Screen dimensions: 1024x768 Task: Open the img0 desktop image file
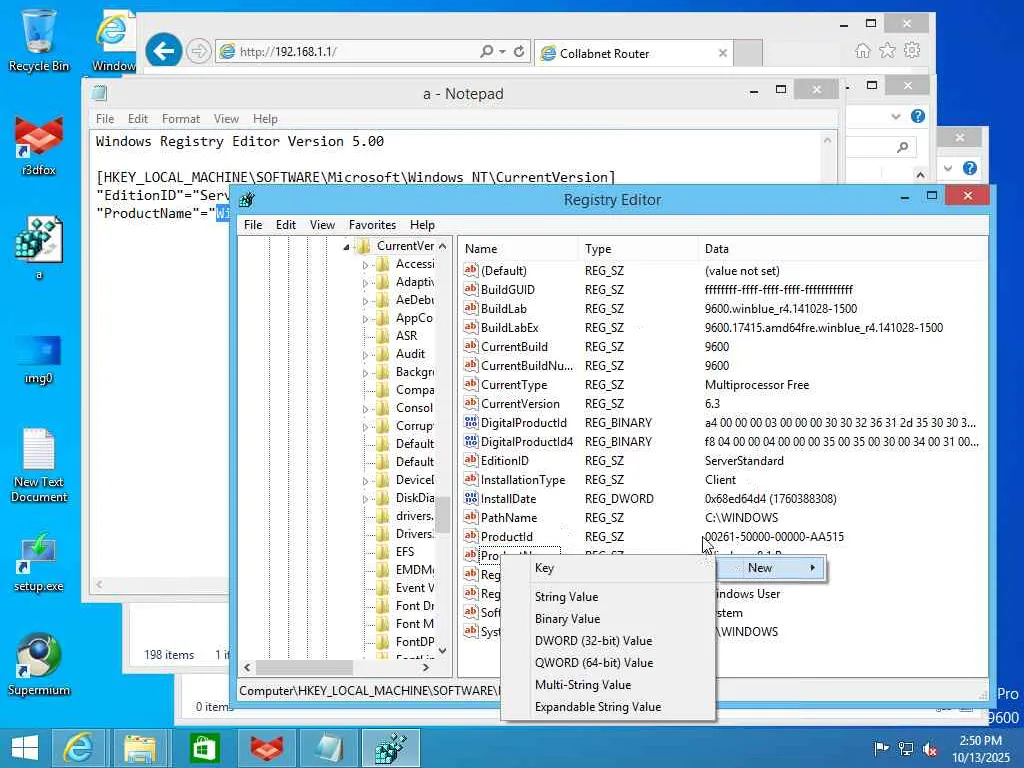[39, 359]
